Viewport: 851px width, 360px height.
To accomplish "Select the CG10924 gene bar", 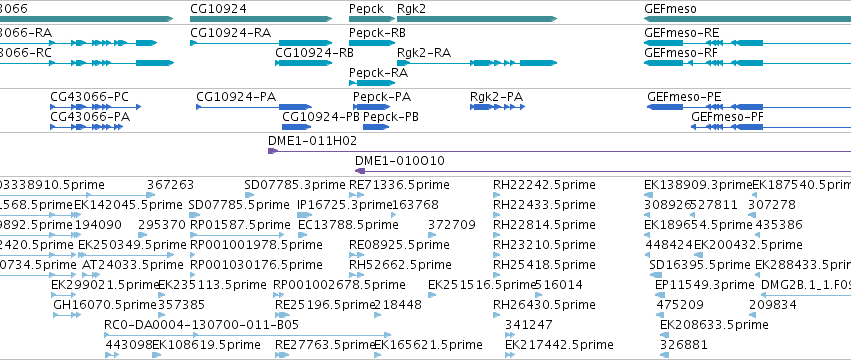I will coord(261,19).
